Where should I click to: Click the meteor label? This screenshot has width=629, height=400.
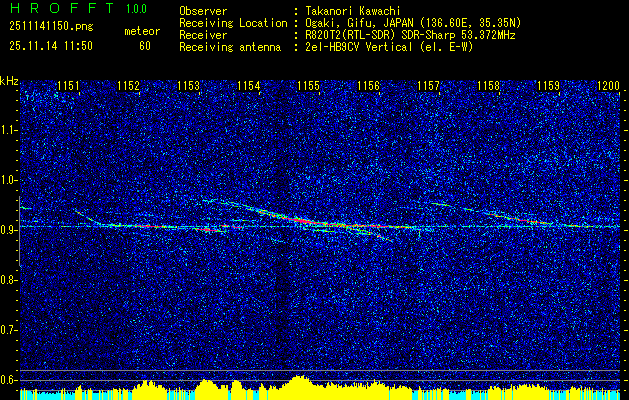[141, 31]
